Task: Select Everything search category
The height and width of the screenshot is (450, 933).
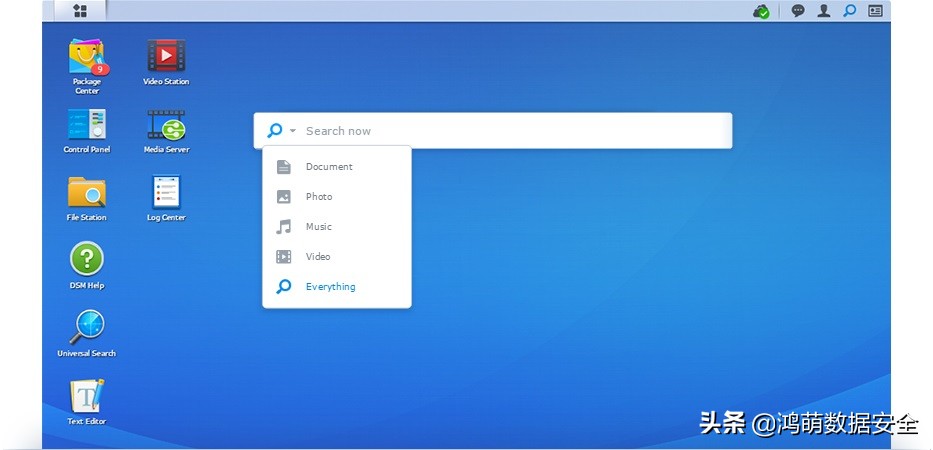Action: point(337,286)
